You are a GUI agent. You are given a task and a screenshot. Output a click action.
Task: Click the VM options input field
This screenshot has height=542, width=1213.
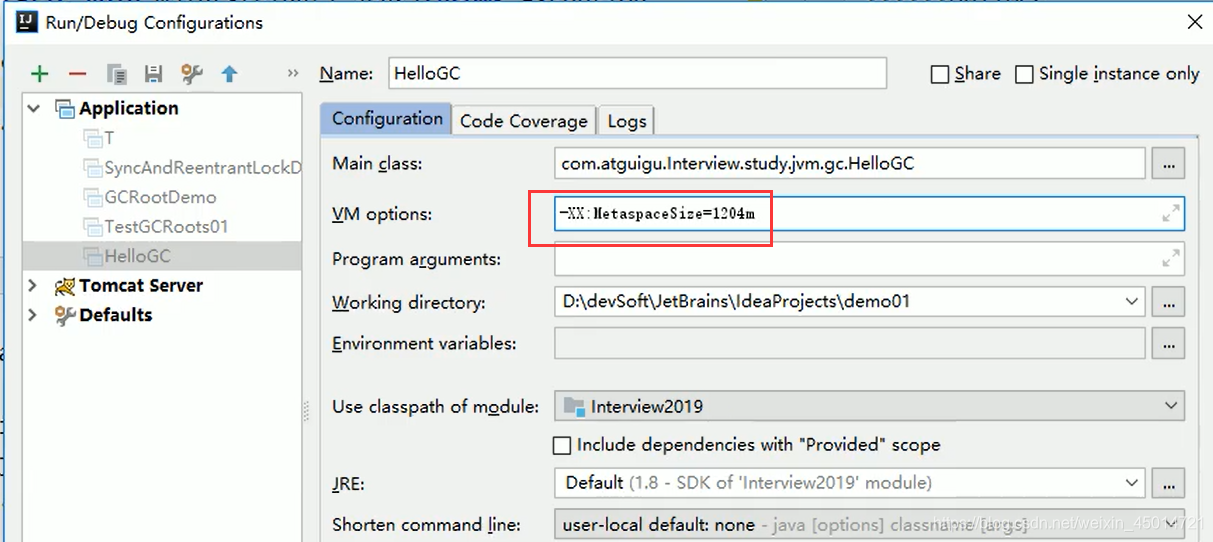pyautogui.click(x=869, y=214)
